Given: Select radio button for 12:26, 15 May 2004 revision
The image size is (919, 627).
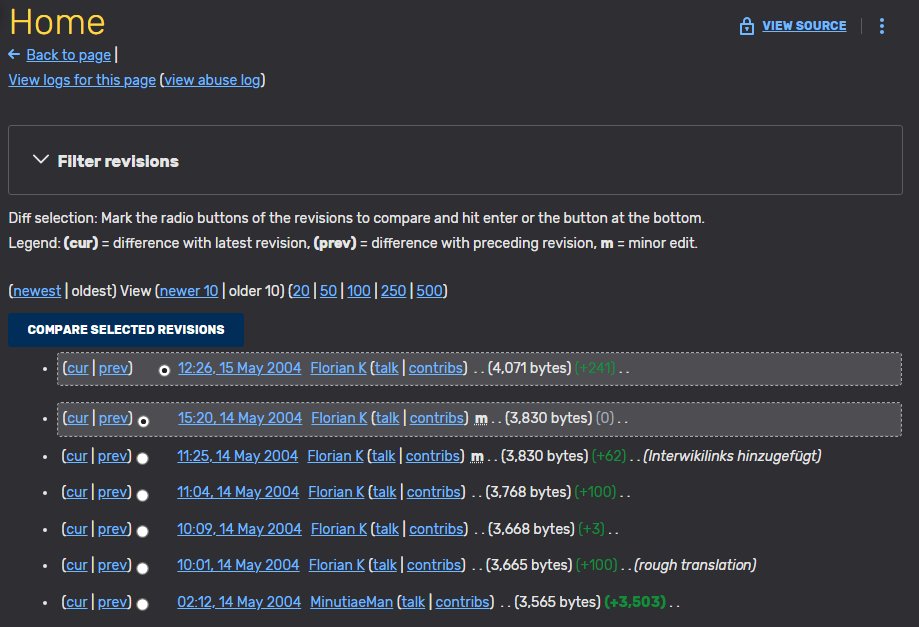Looking at the screenshot, I should tap(164, 370).
